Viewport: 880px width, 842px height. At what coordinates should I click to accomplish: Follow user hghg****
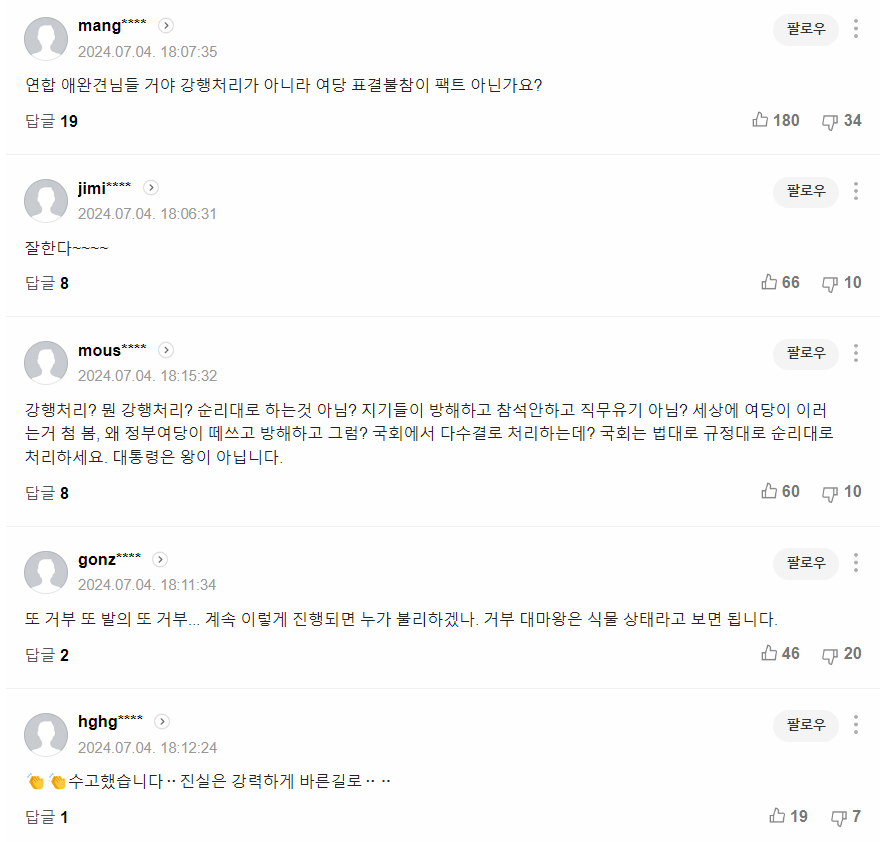[806, 725]
